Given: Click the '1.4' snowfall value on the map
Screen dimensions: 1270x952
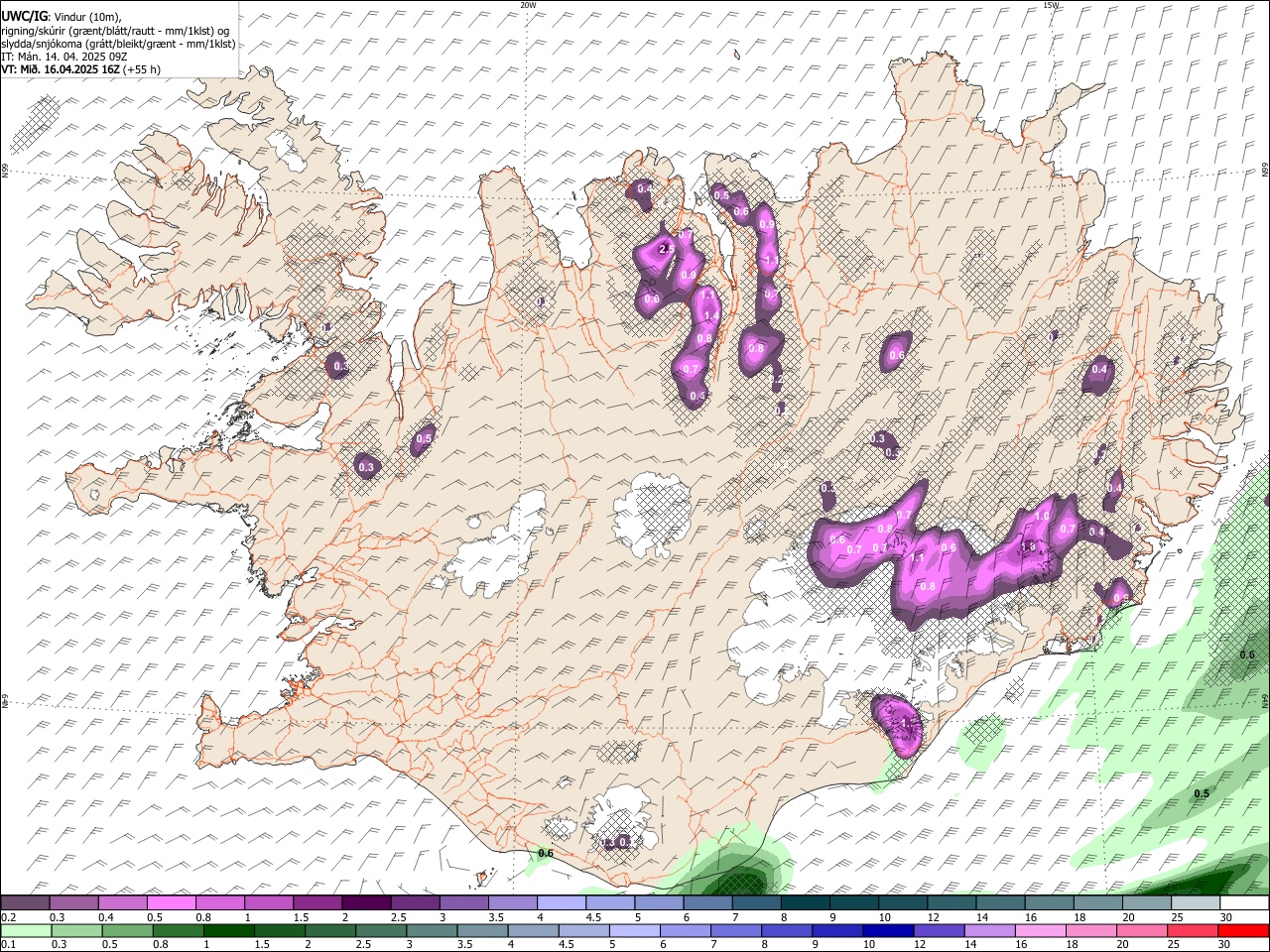Looking at the screenshot, I should pos(710,315).
